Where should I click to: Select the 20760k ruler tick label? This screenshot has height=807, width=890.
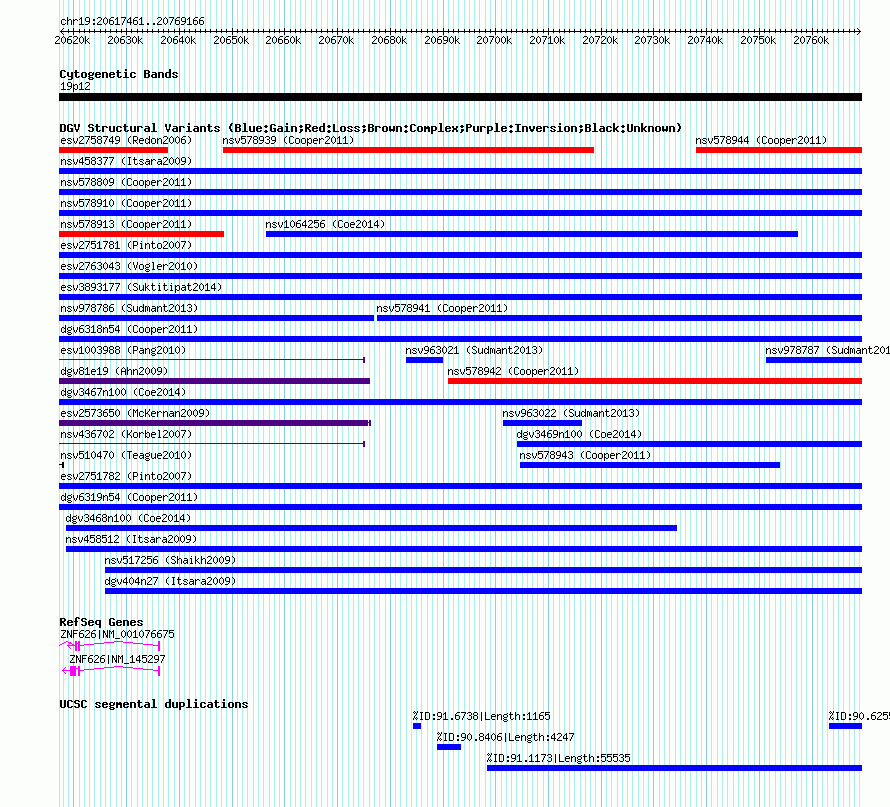click(x=811, y=40)
